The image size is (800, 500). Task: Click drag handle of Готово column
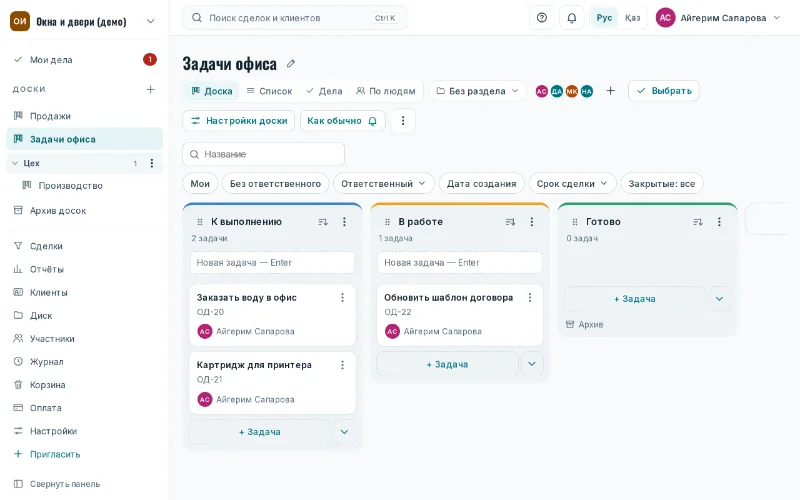[x=575, y=222]
